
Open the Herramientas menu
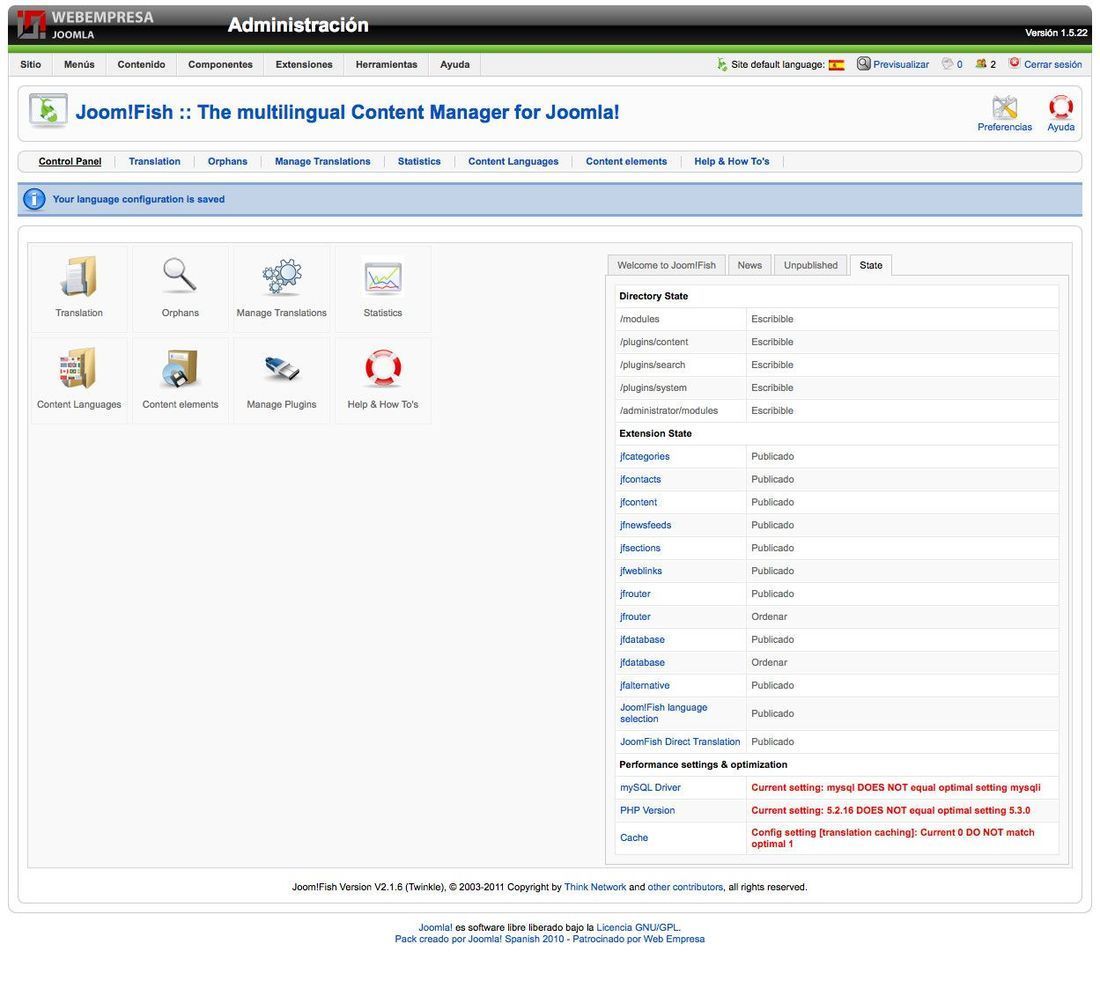pos(387,65)
